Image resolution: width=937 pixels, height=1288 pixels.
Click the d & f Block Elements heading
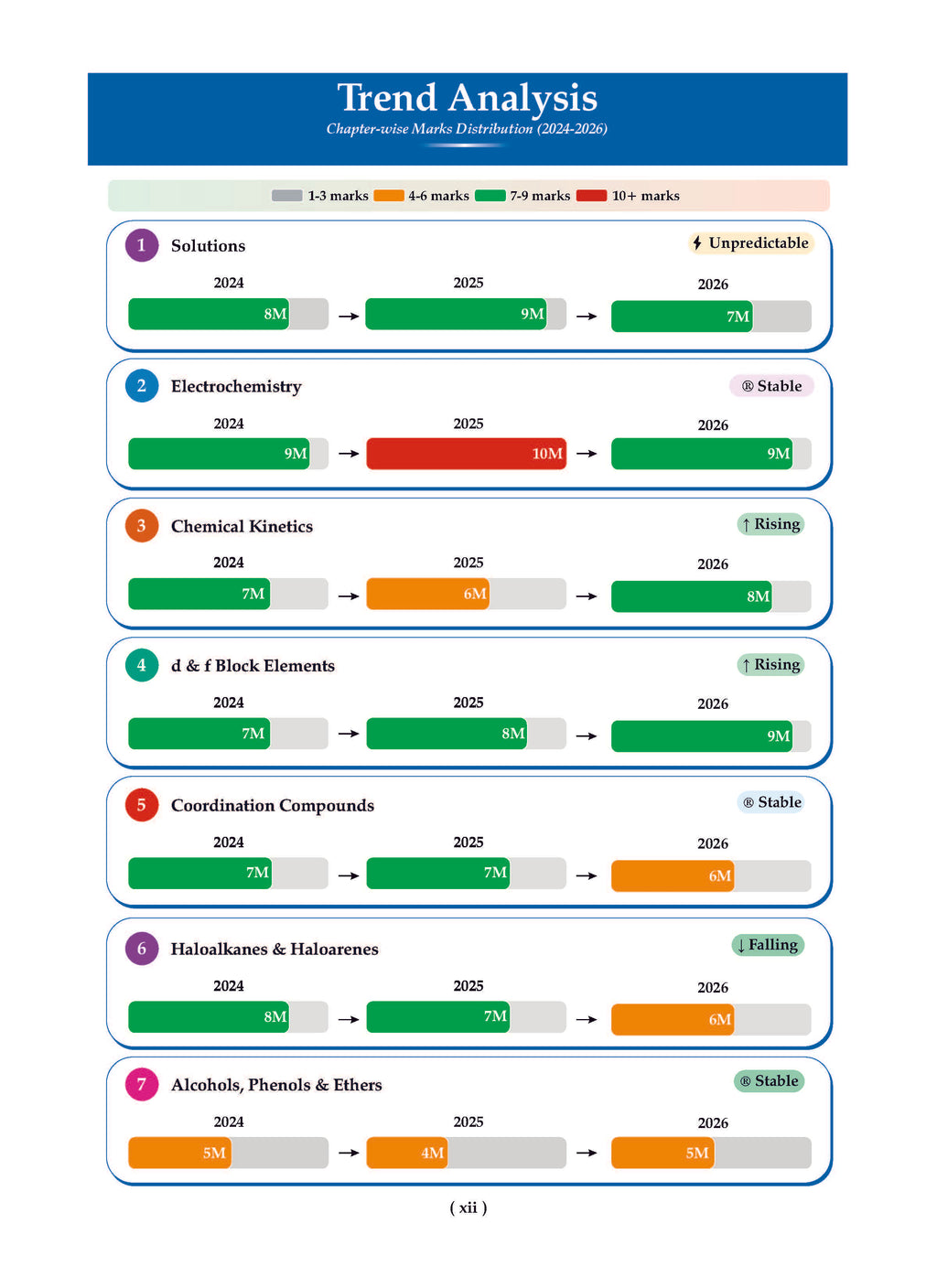(x=253, y=666)
